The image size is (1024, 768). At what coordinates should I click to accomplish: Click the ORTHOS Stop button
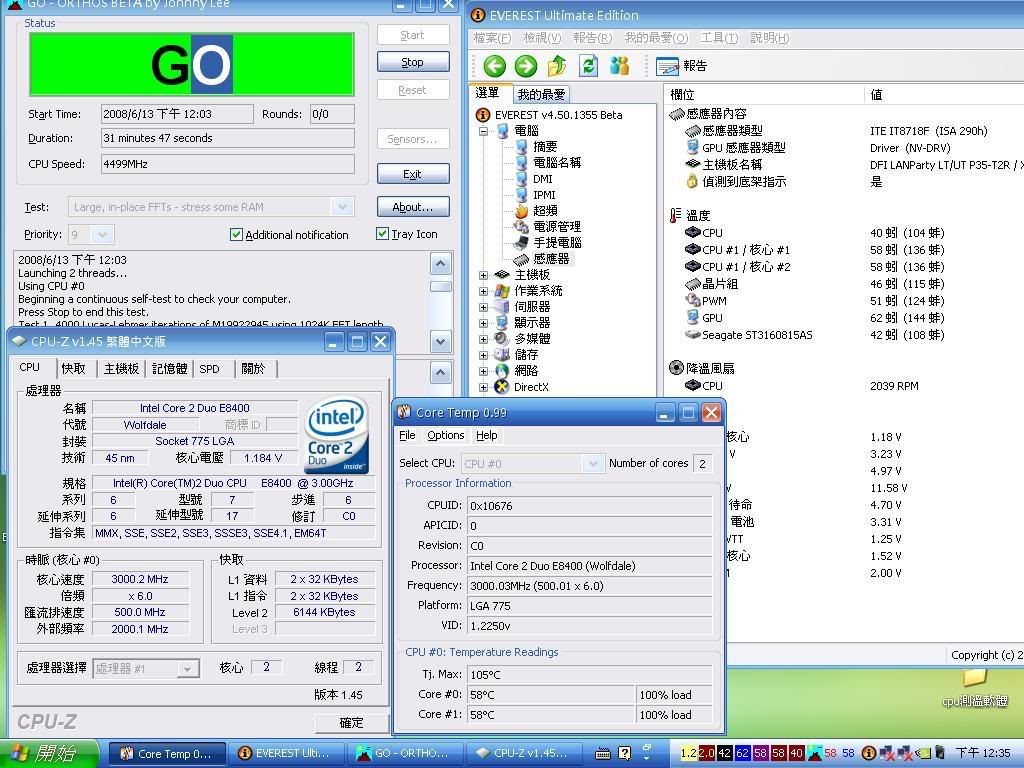point(413,62)
